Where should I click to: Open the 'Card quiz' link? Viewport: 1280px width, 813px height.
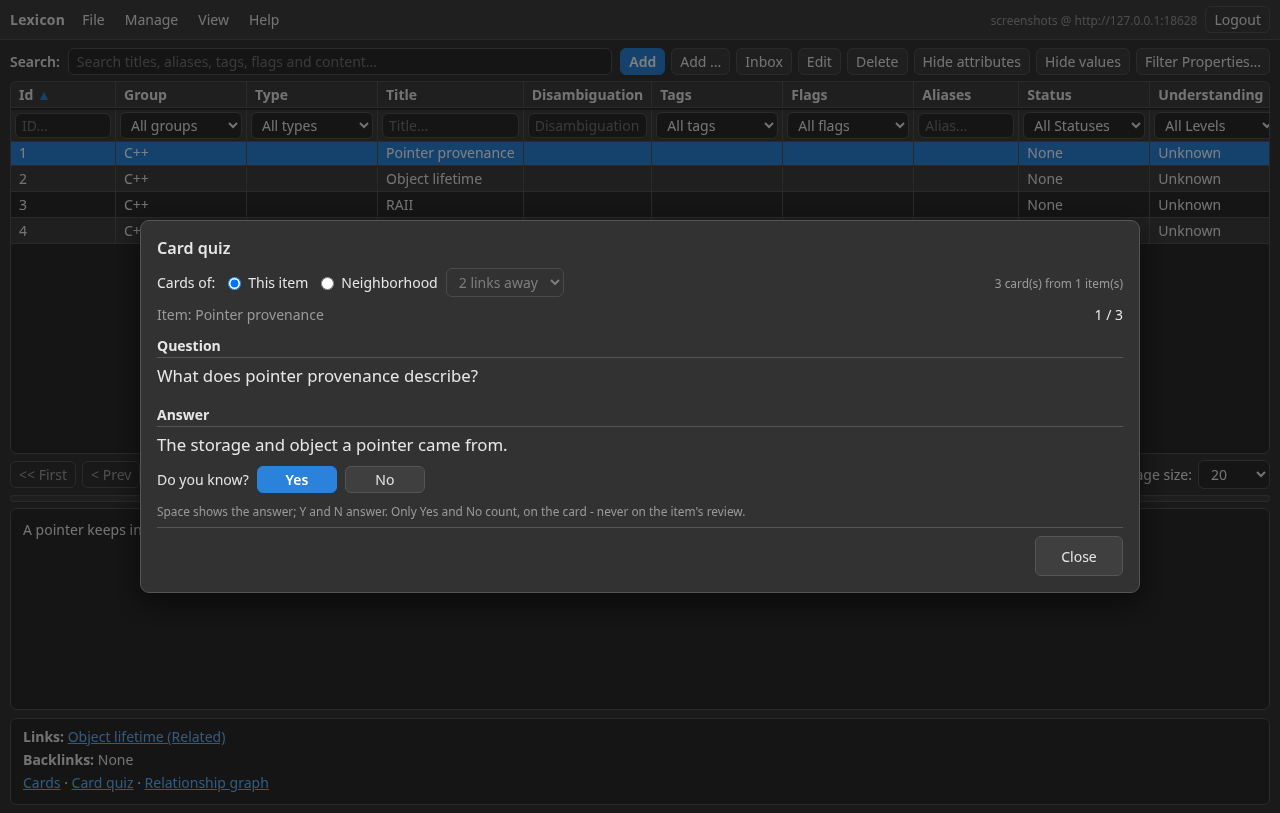tap(102, 783)
